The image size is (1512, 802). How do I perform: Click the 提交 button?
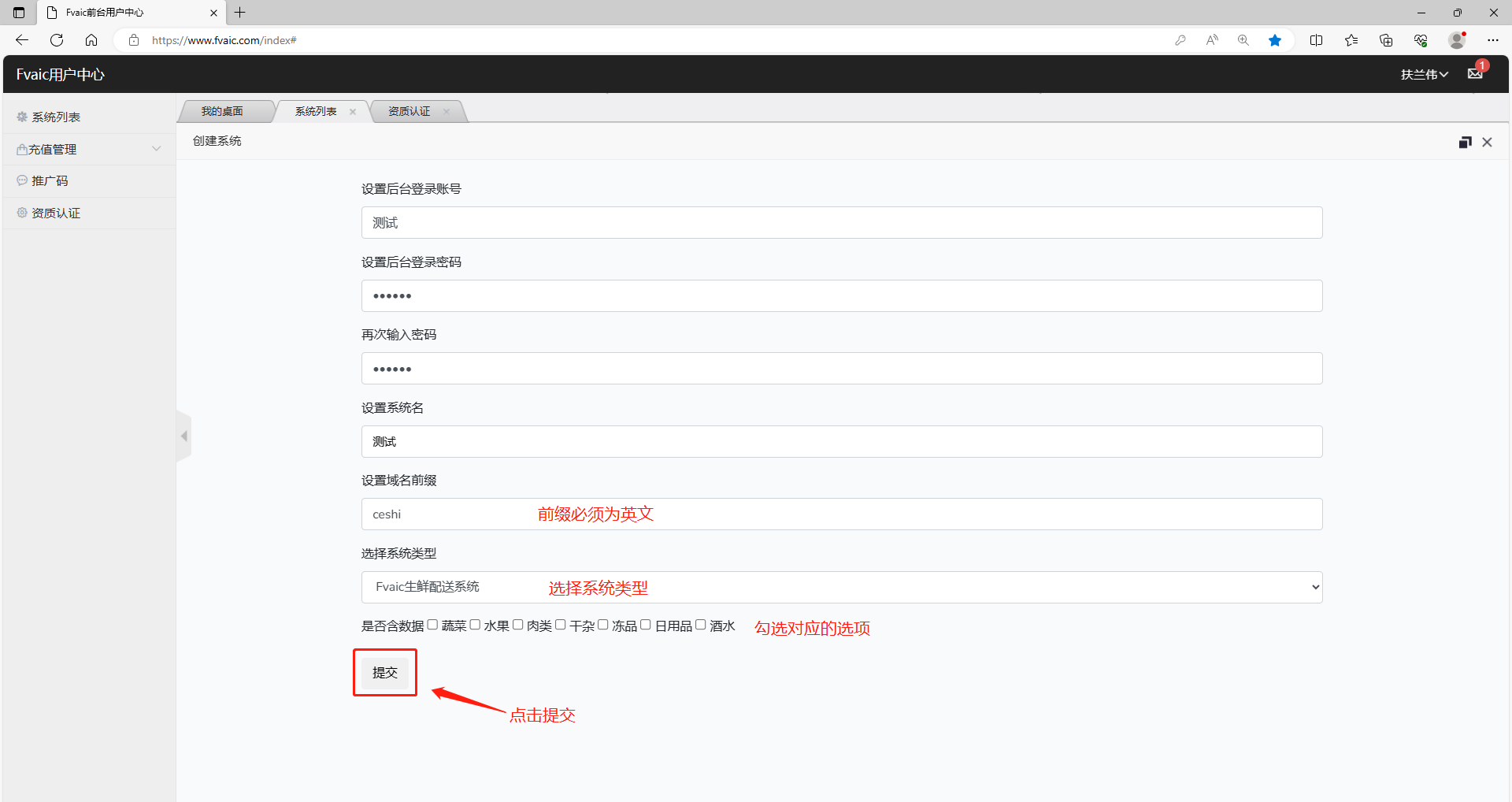click(x=385, y=673)
